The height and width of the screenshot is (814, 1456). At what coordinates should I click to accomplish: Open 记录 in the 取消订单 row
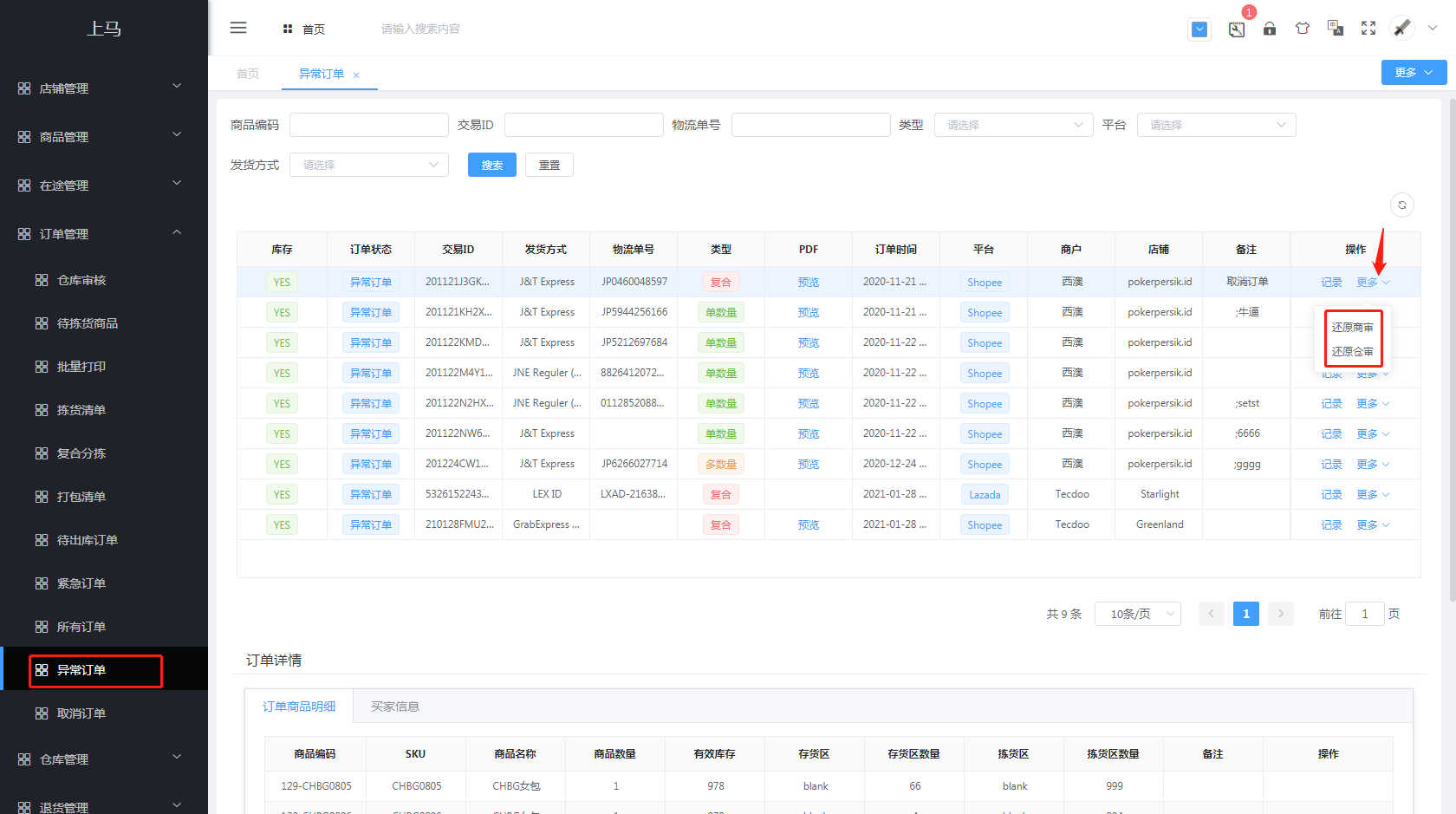coord(1331,283)
